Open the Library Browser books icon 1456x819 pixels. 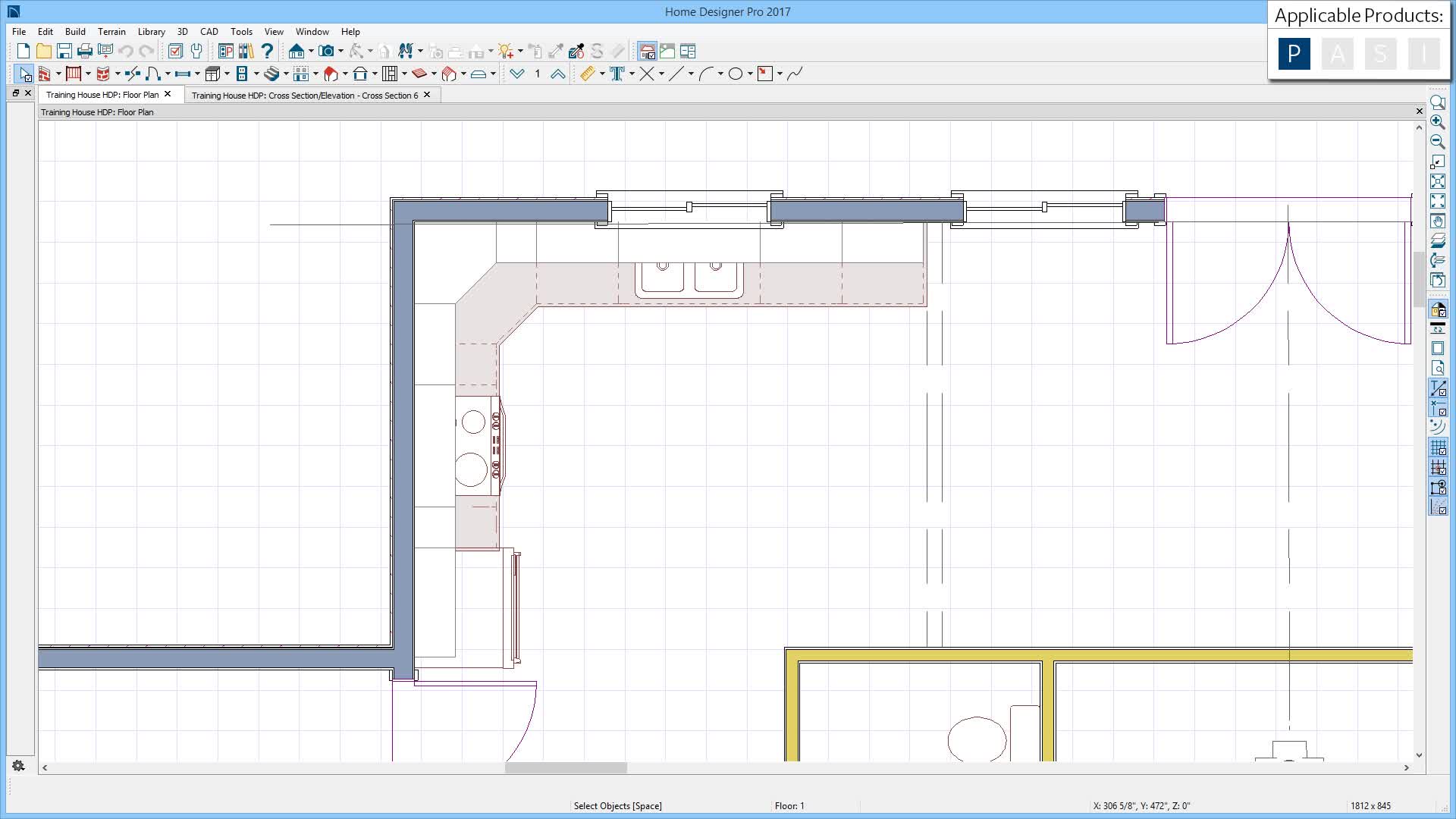pyautogui.click(x=246, y=52)
